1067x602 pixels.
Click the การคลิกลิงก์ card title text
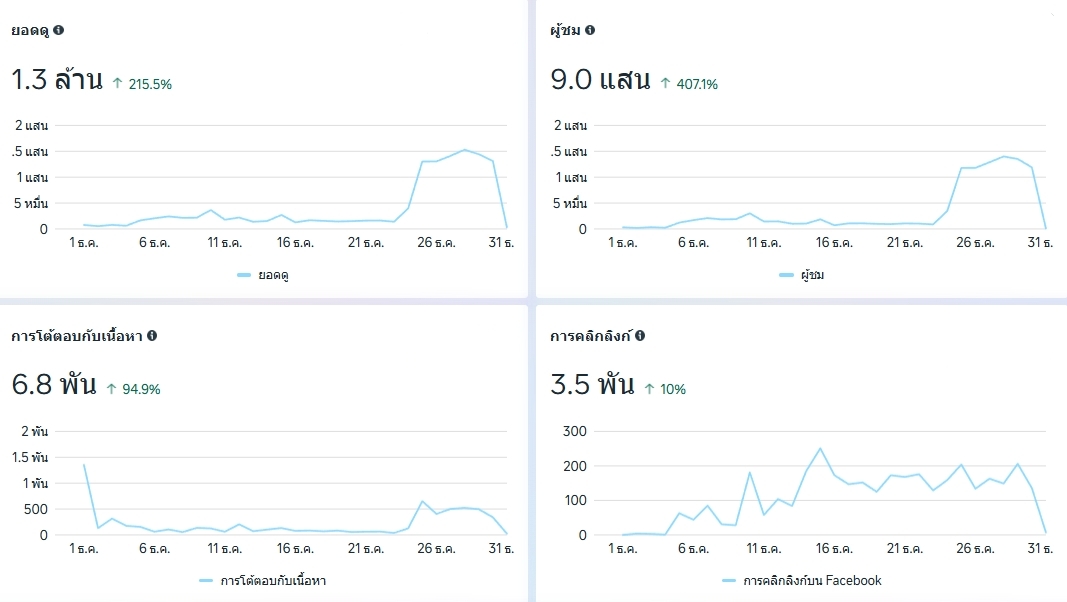[591, 336]
